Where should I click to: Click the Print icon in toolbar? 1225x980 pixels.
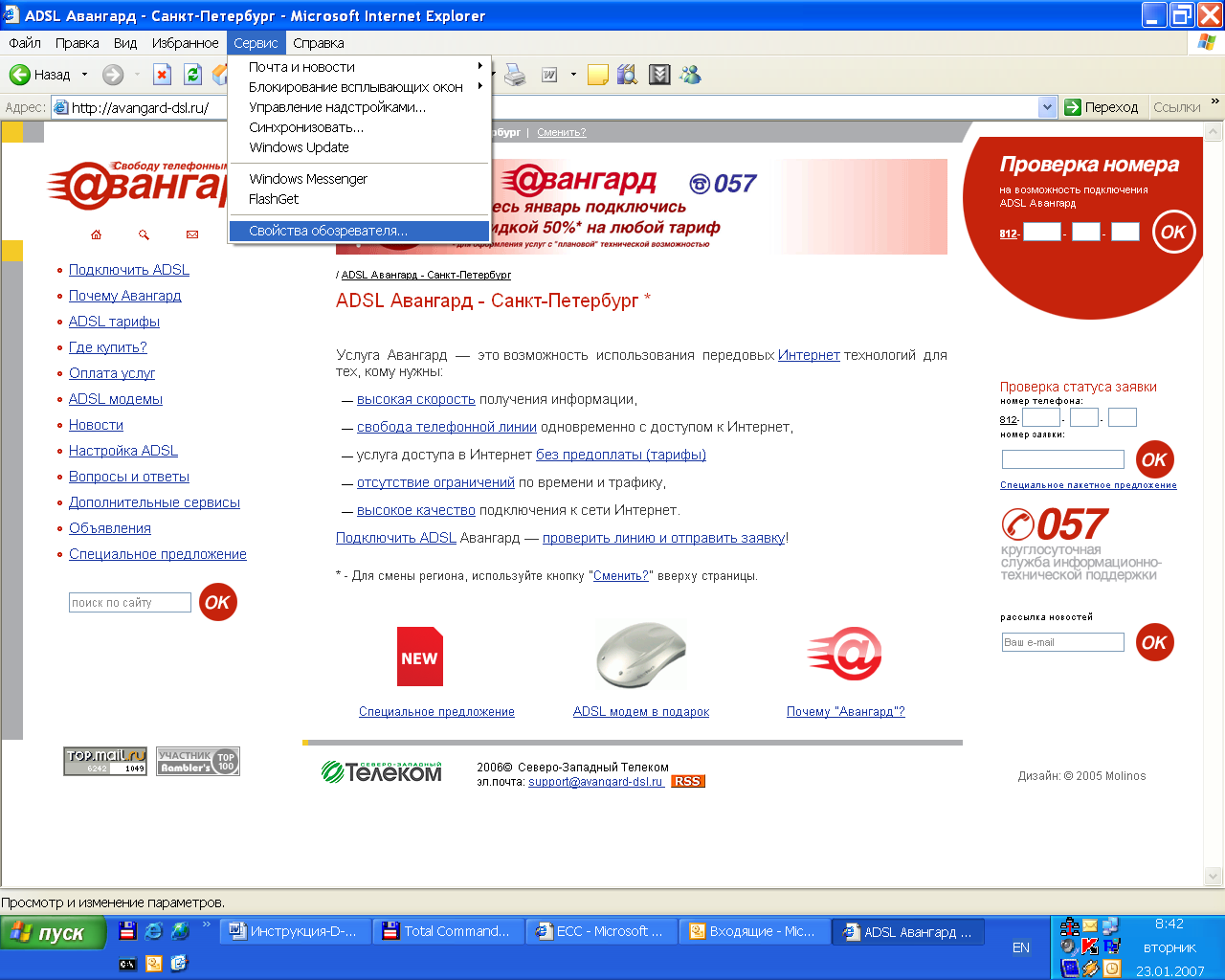515,75
